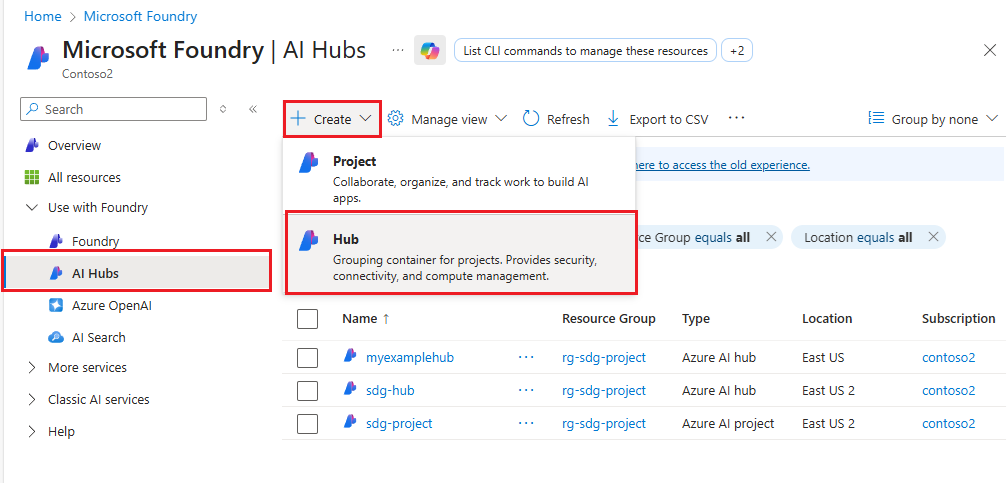Click the Manage view gear icon
Viewport: 1007px width, 483px height.
[396, 119]
